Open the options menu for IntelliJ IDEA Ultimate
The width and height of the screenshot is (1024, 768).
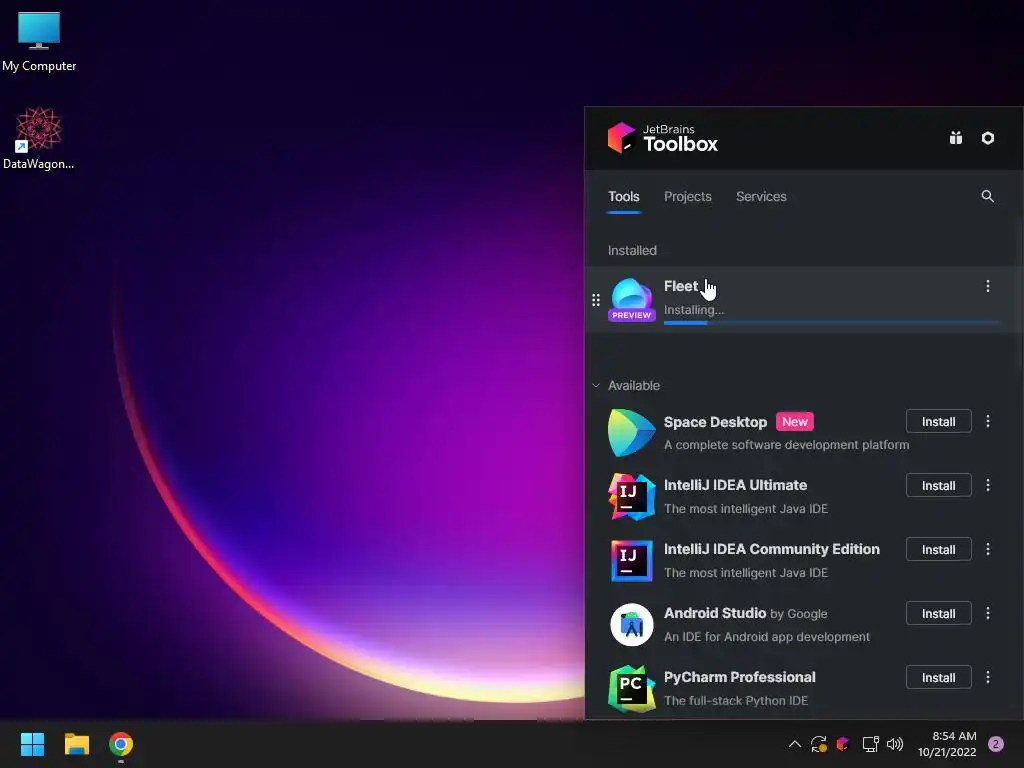[987, 485]
